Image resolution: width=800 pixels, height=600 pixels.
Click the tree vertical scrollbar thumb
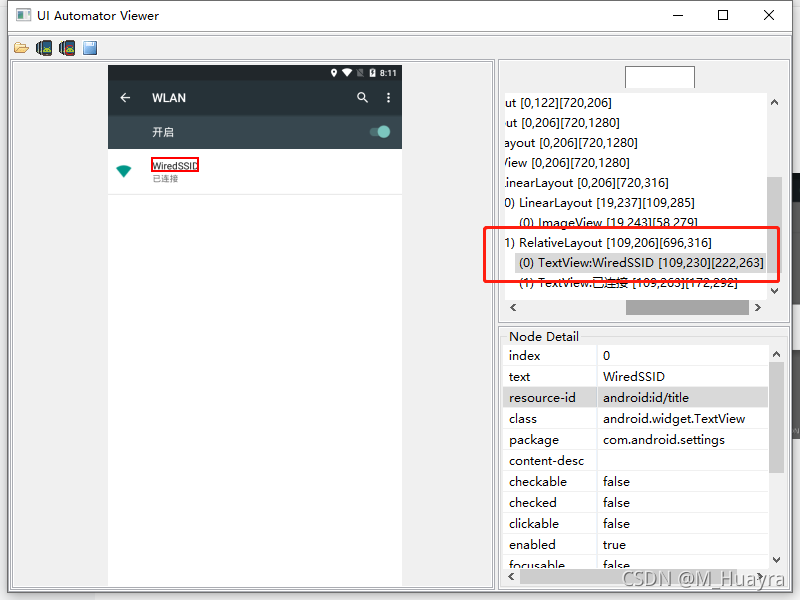774,226
